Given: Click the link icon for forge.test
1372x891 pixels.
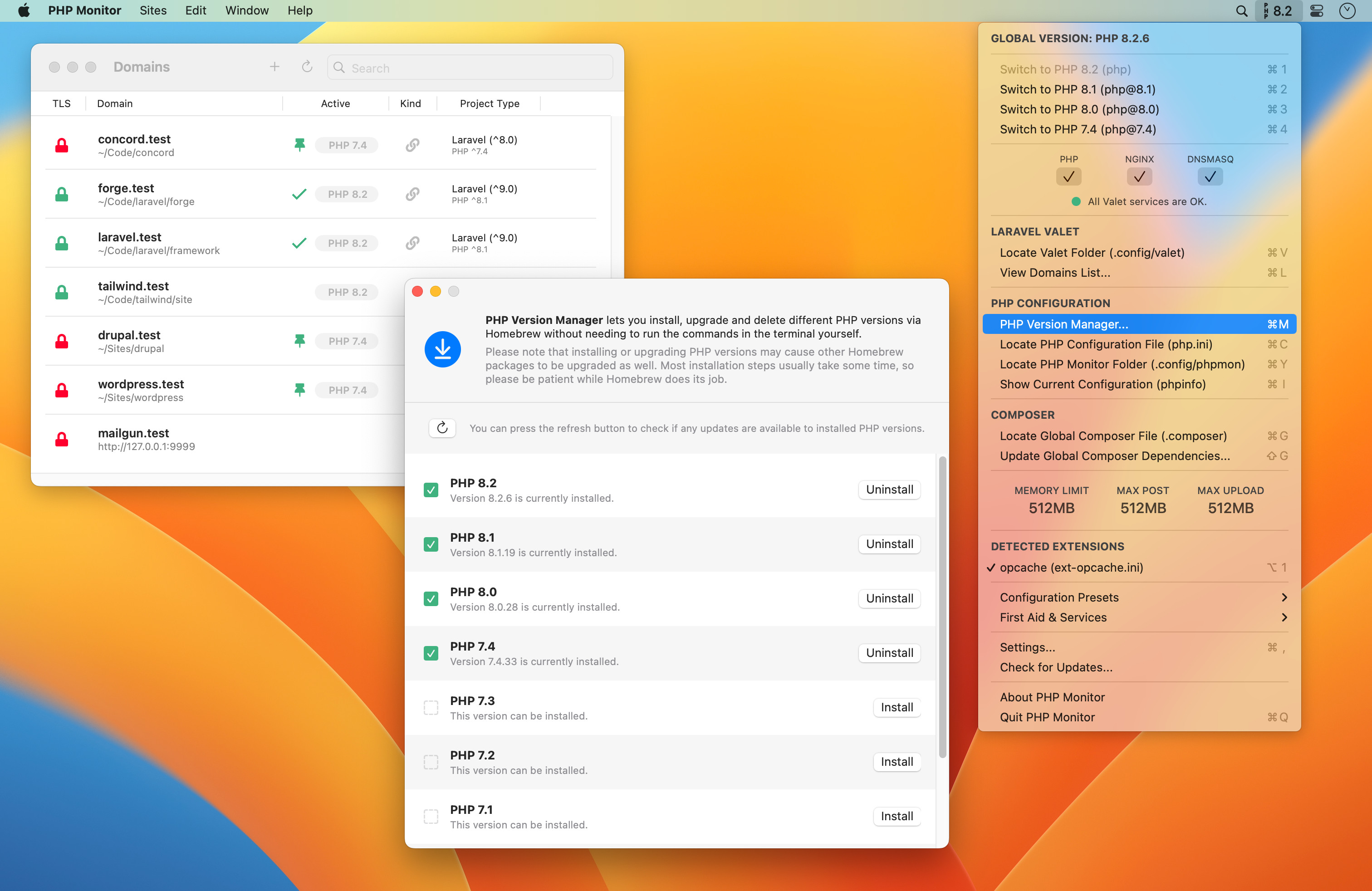Looking at the screenshot, I should tap(412, 194).
